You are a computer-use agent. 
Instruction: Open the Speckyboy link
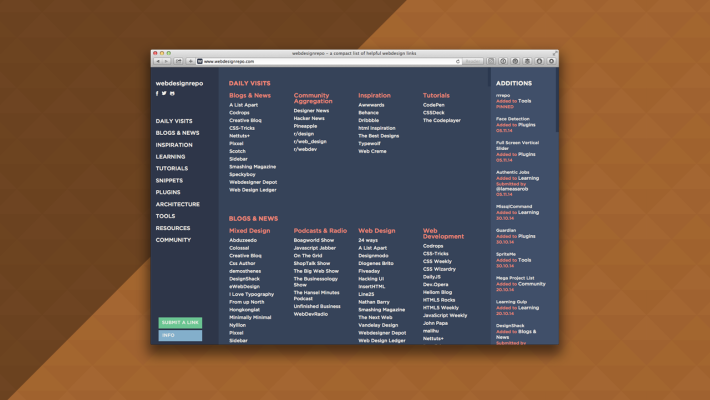(x=242, y=174)
